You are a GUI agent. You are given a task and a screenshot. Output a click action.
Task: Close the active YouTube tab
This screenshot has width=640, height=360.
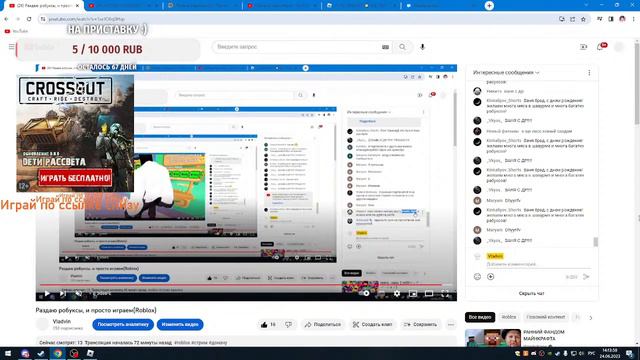pyautogui.click(x=78, y=6)
